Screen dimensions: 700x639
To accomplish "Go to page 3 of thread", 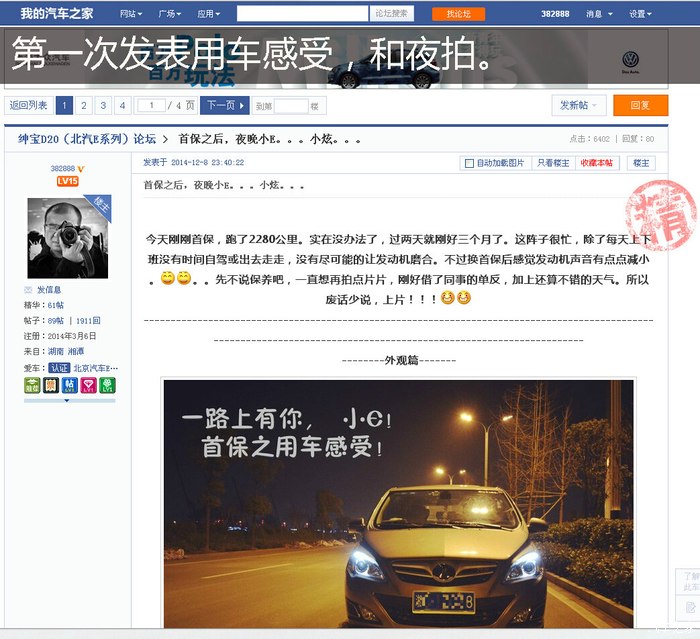I will 102,105.
